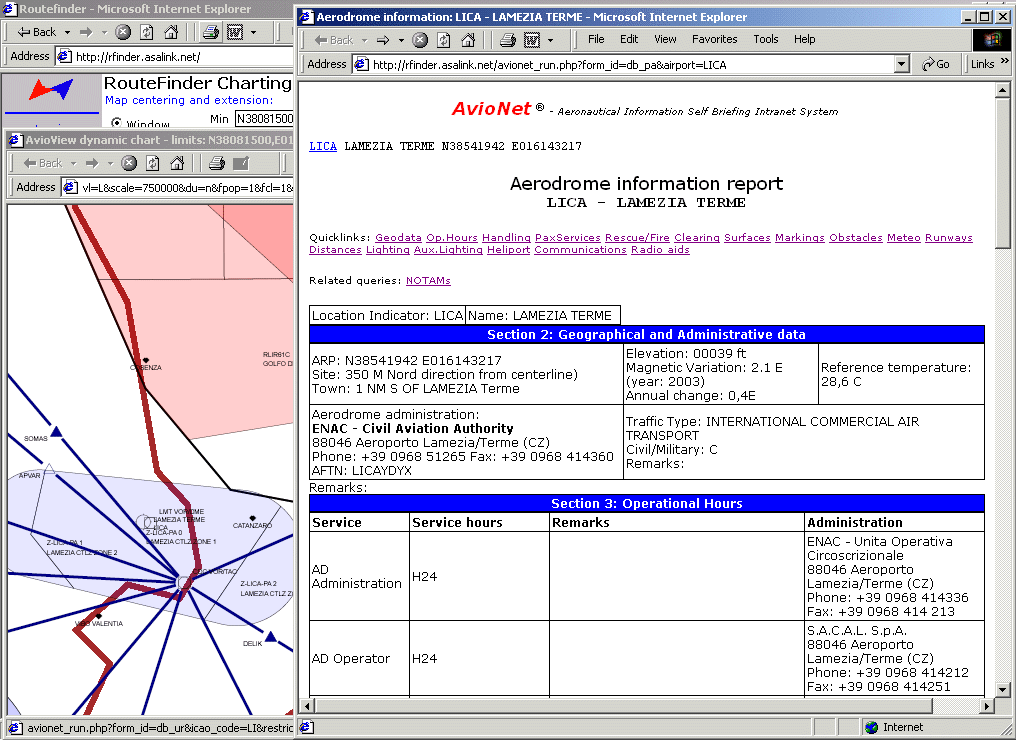Jump to Geodata quicklink
This screenshot has width=1016, height=740.
pyautogui.click(x=398, y=238)
